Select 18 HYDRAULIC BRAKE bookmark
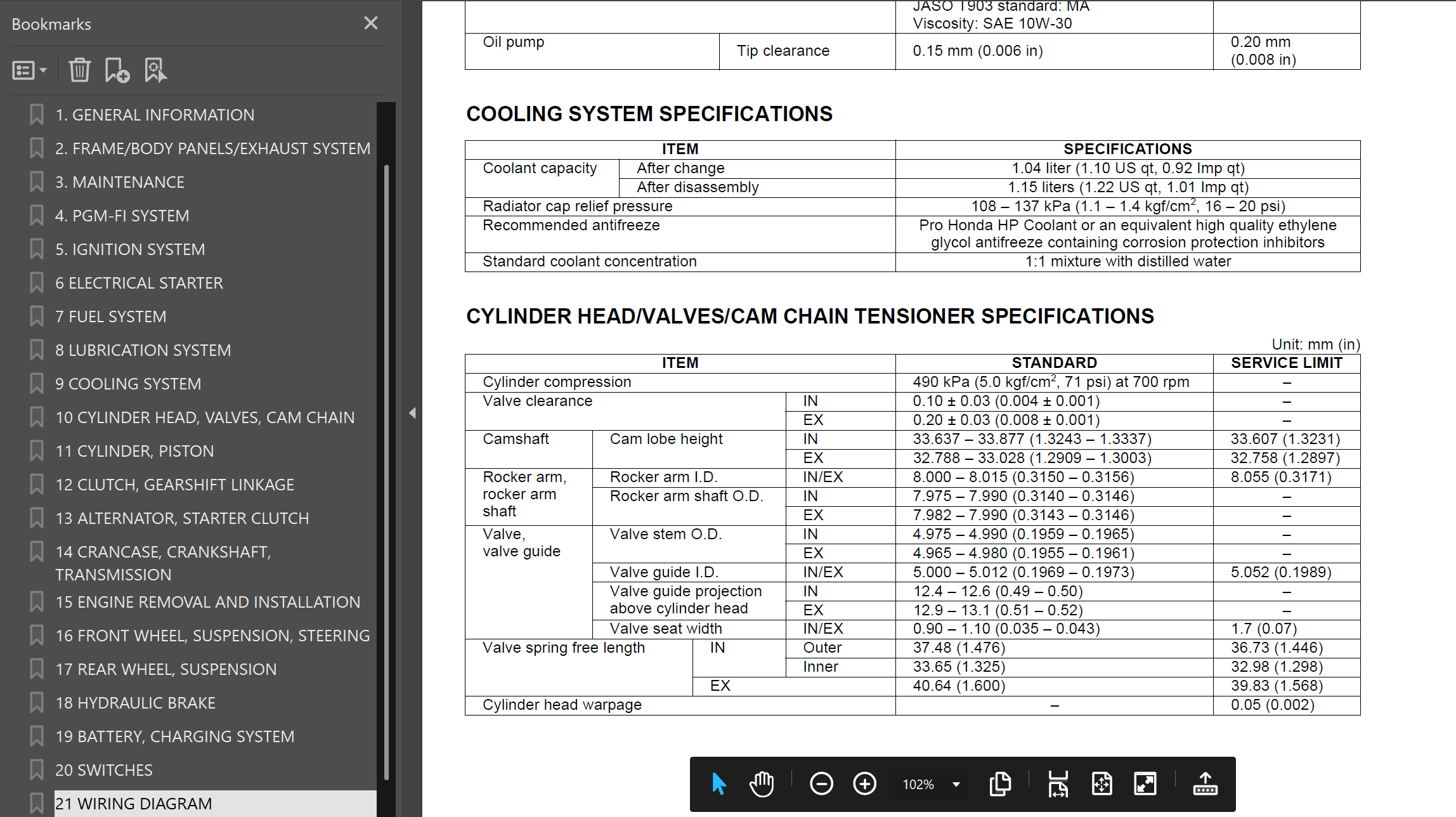This screenshot has height=817, width=1456. (136, 703)
